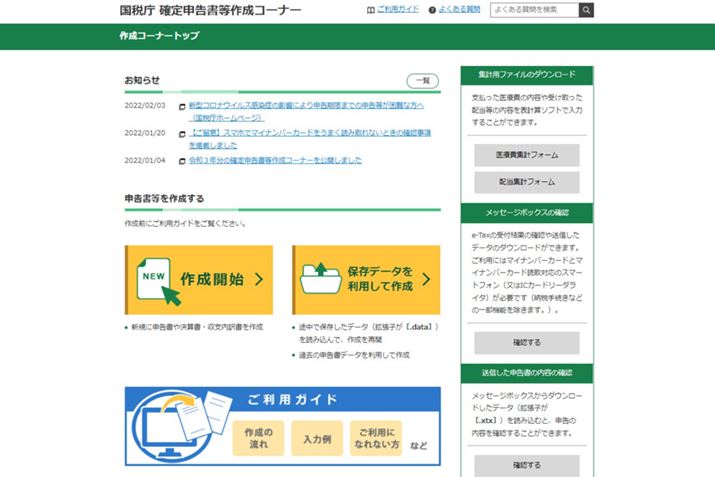Select 入力例 in guide banner

tap(317, 438)
